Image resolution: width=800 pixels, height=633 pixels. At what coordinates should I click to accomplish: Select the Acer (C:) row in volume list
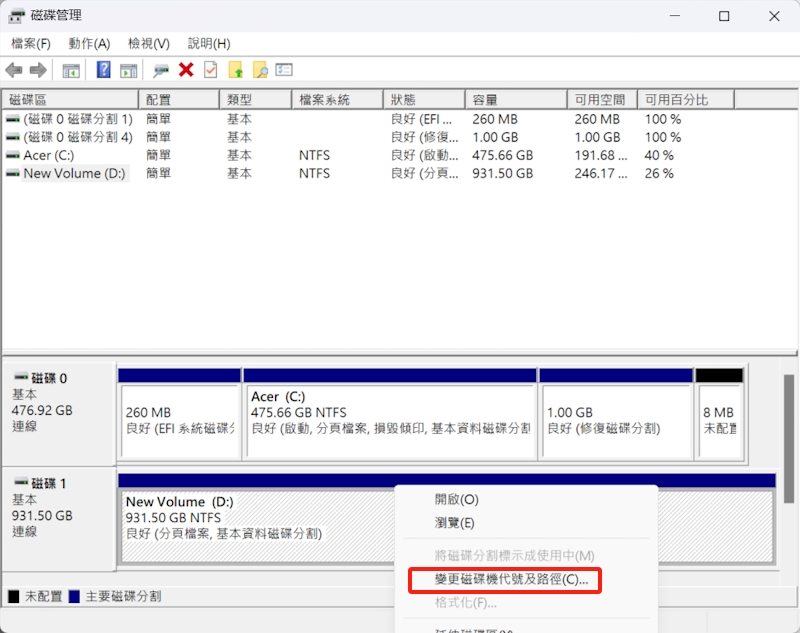[x=49, y=155]
